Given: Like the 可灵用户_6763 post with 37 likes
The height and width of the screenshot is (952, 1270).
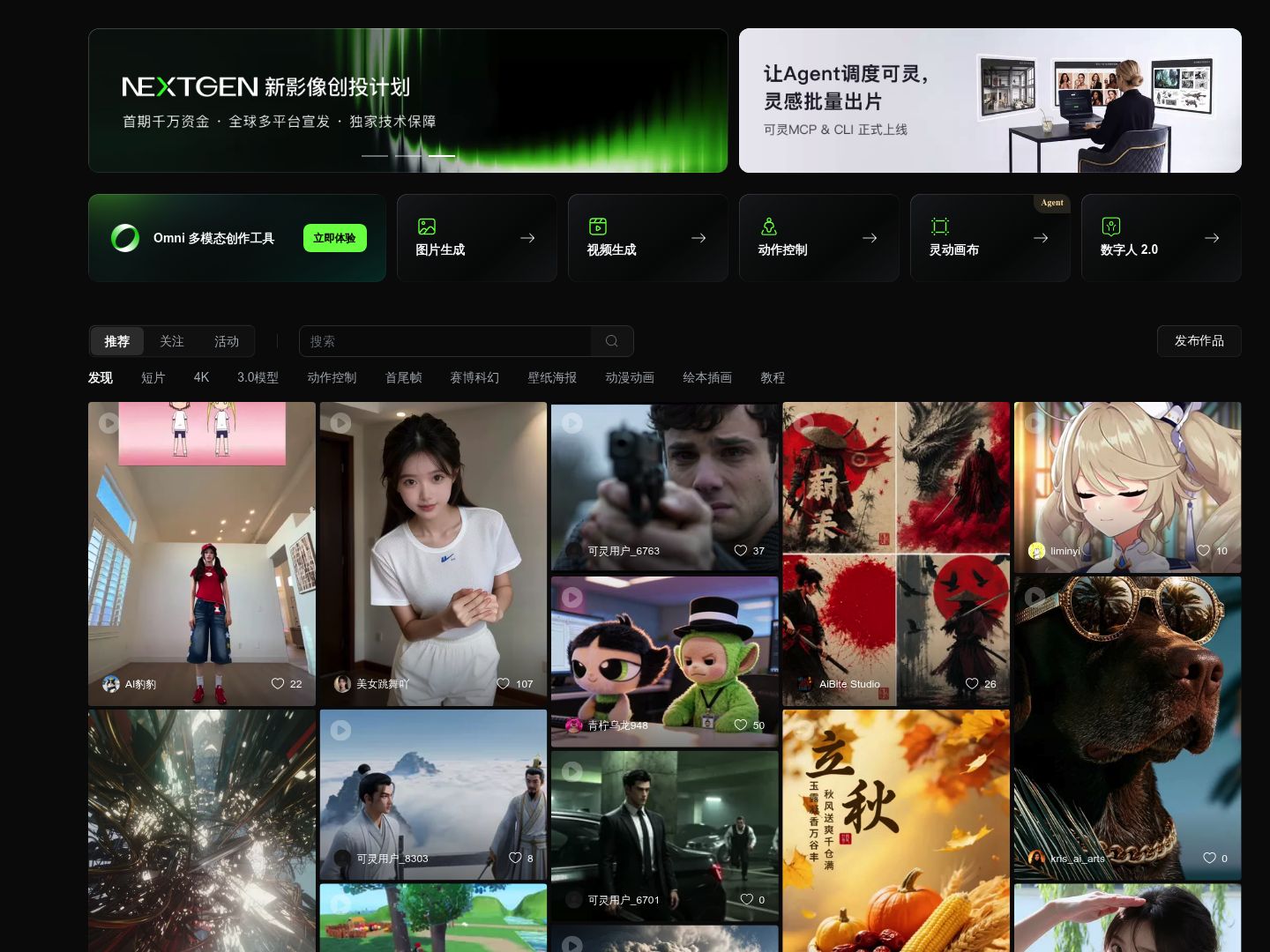Looking at the screenshot, I should tap(741, 551).
